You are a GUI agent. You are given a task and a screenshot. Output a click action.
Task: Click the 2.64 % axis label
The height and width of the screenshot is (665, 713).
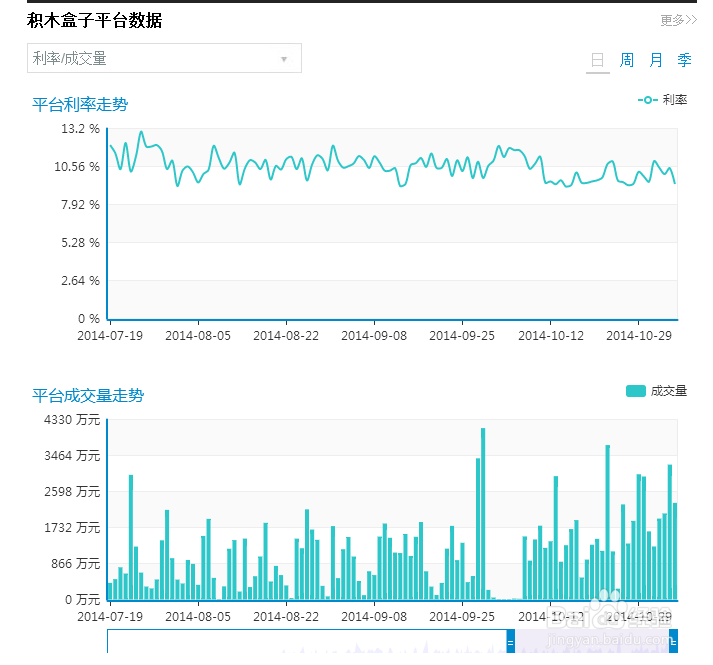[80, 281]
